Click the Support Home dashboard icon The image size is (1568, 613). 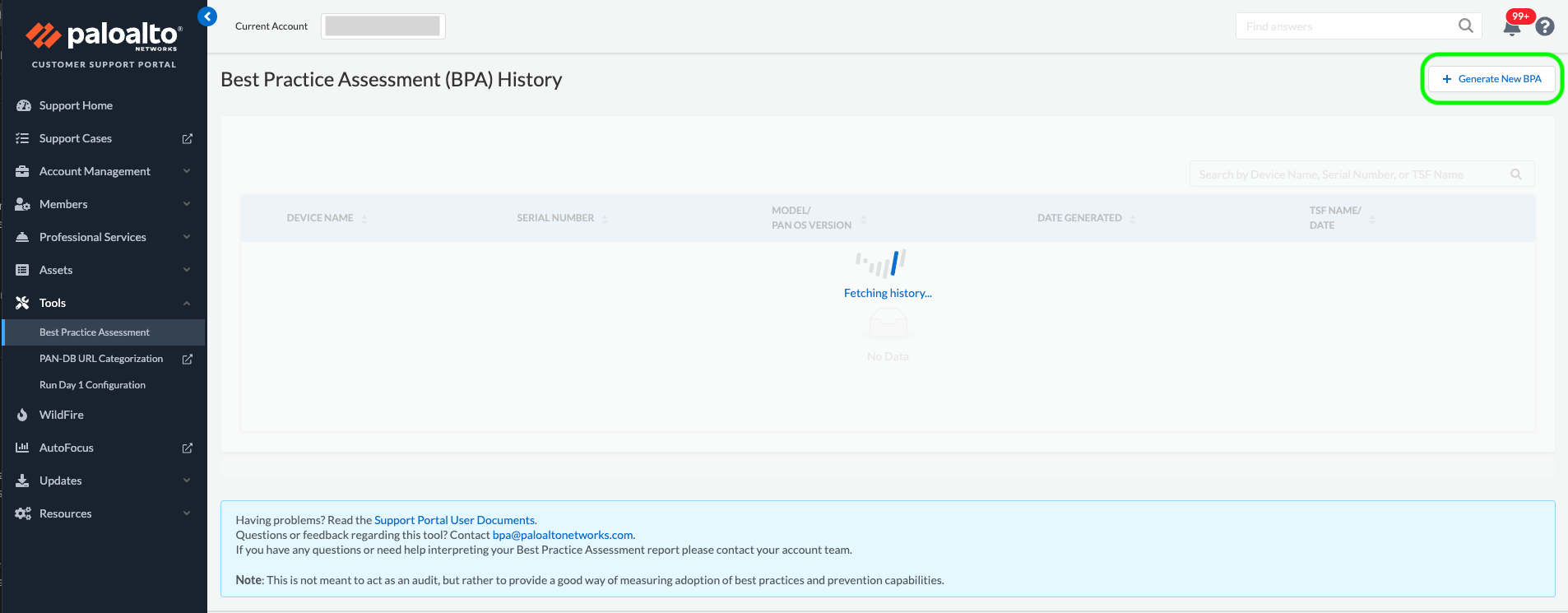(23, 105)
